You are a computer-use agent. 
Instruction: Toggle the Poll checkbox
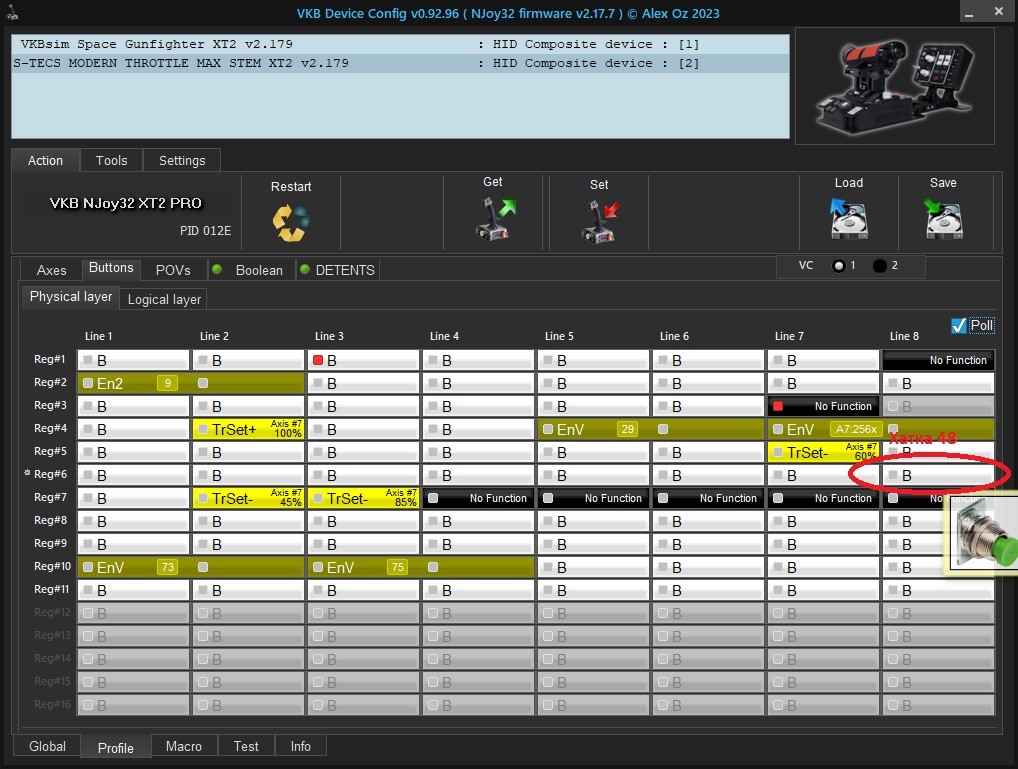pos(958,325)
